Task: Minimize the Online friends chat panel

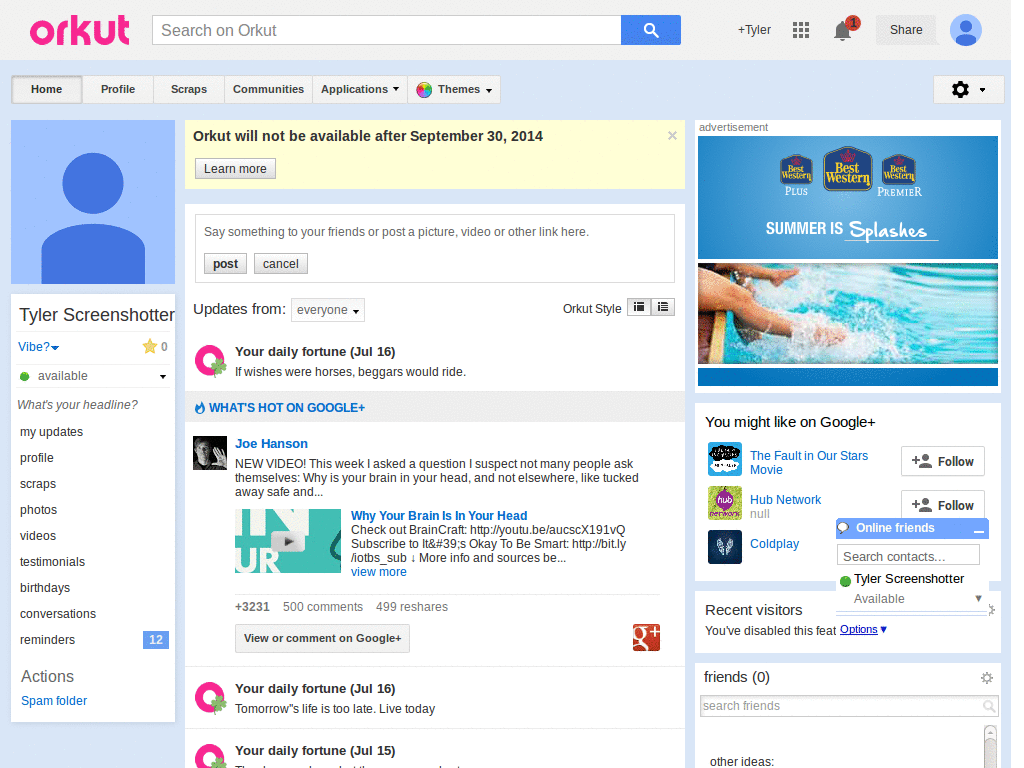Action: pos(978,530)
